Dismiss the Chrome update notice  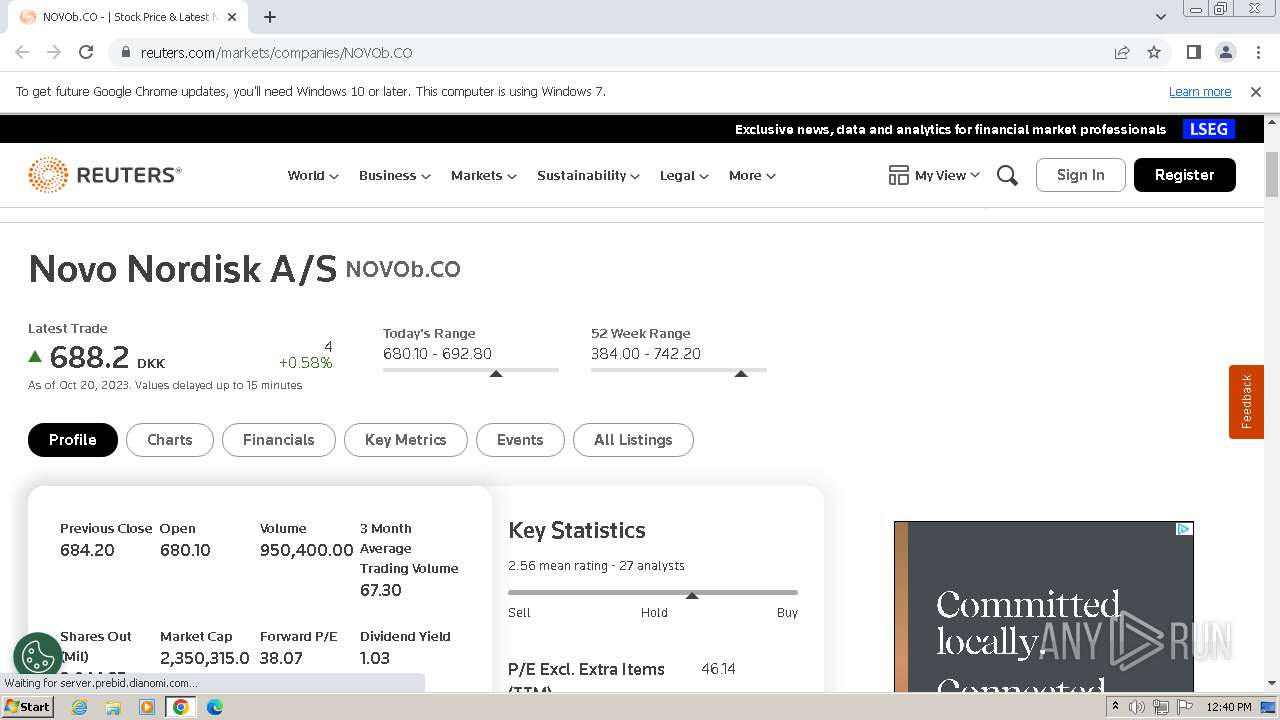[x=1256, y=91]
